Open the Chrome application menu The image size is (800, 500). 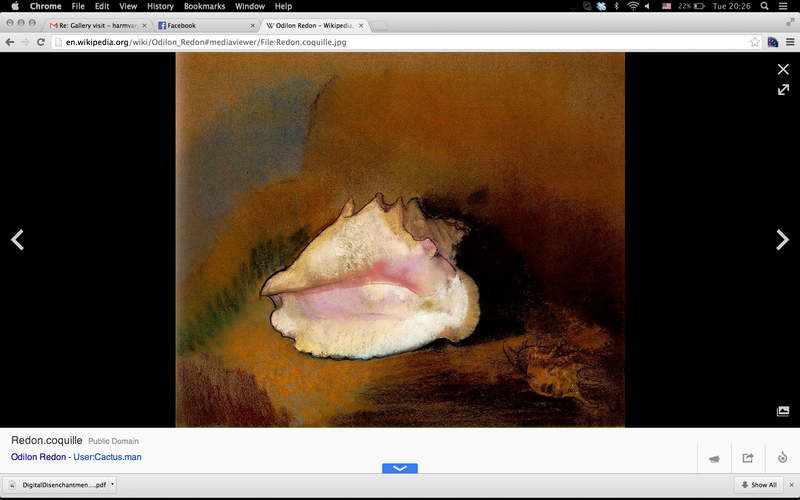click(45, 6)
